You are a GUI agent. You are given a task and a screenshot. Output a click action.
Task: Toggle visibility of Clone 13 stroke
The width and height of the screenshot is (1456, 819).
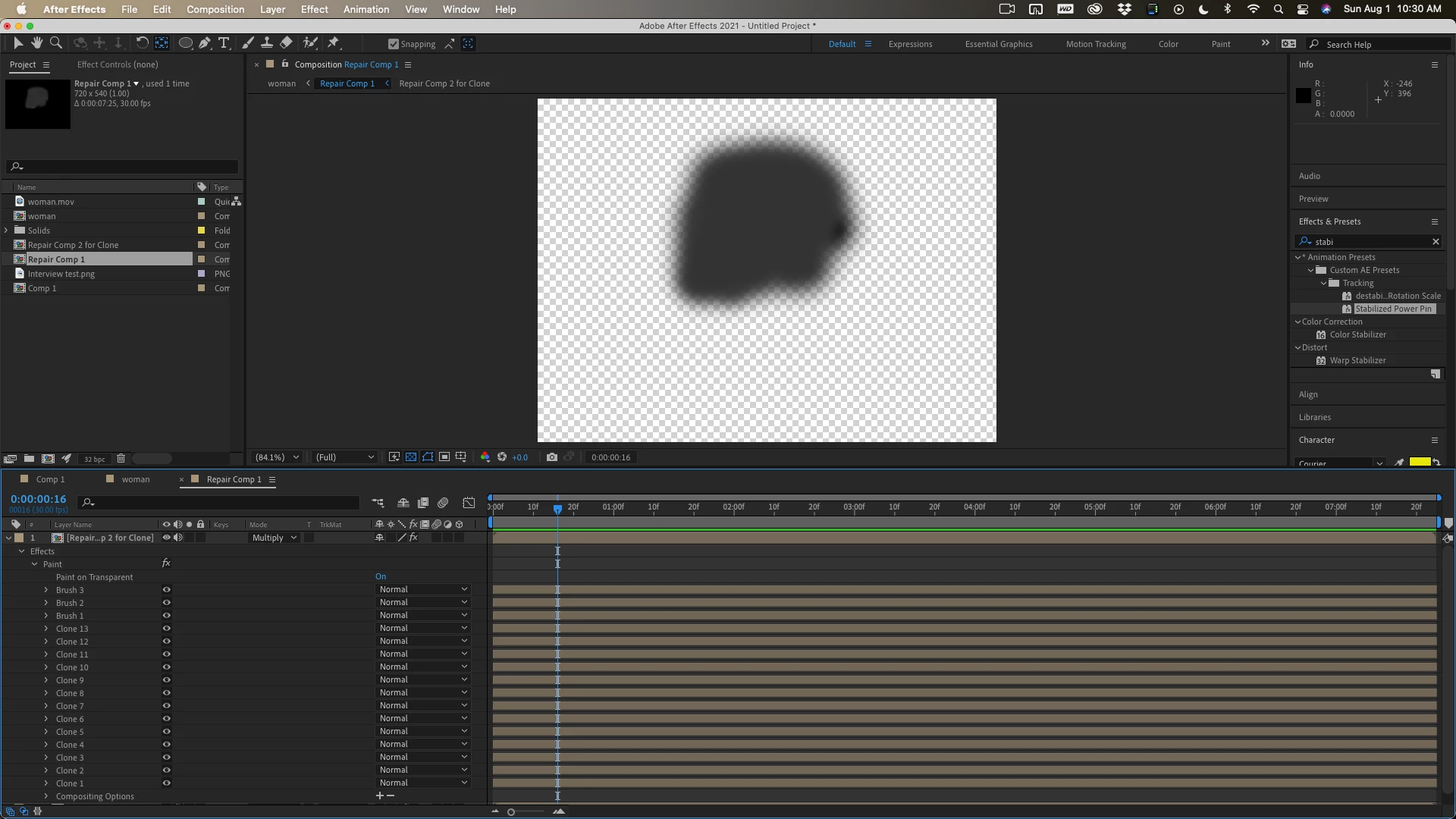[x=166, y=629]
